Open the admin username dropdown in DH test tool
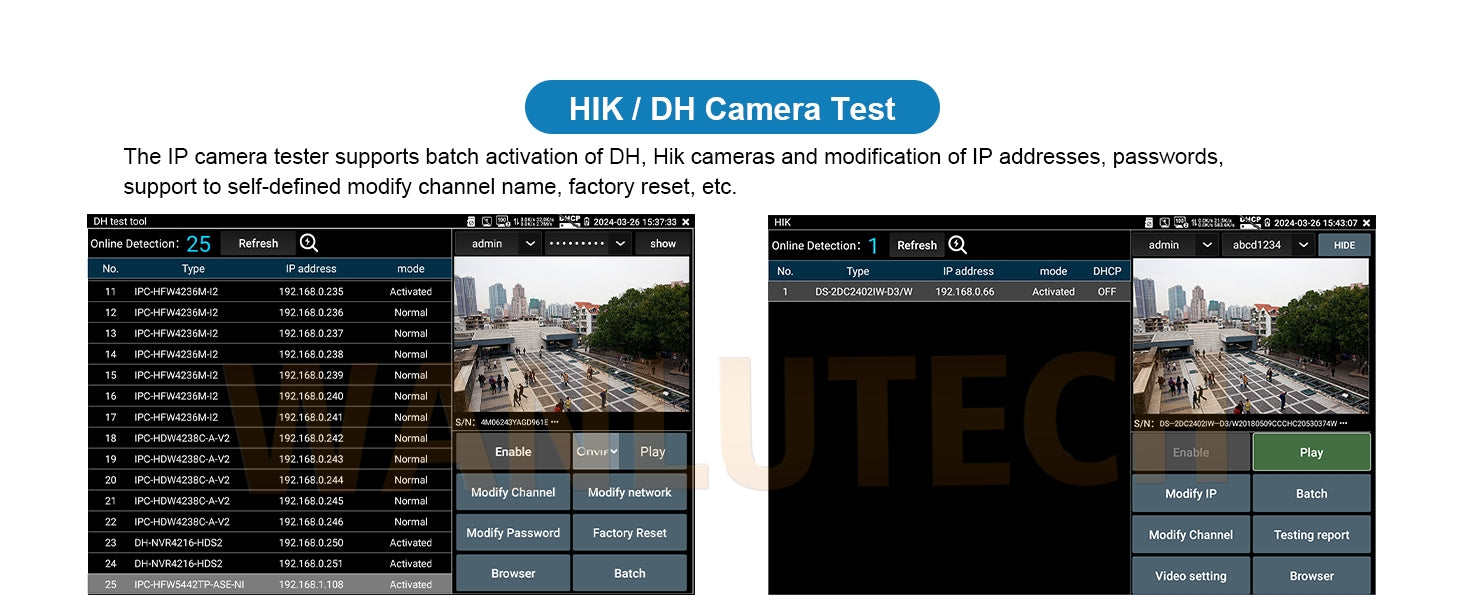The height and width of the screenshot is (600, 1464). [498, 243]
